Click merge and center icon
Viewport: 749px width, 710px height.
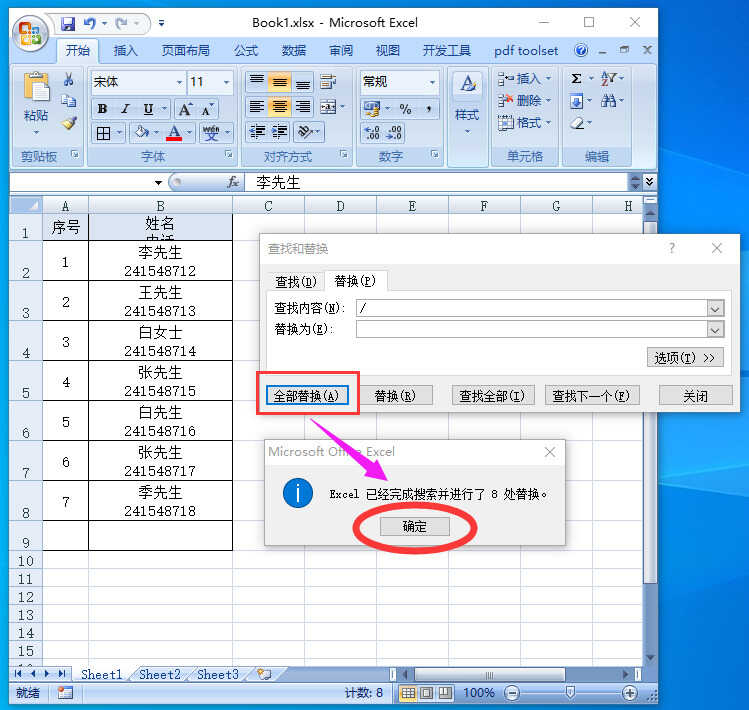pos(328,107)
